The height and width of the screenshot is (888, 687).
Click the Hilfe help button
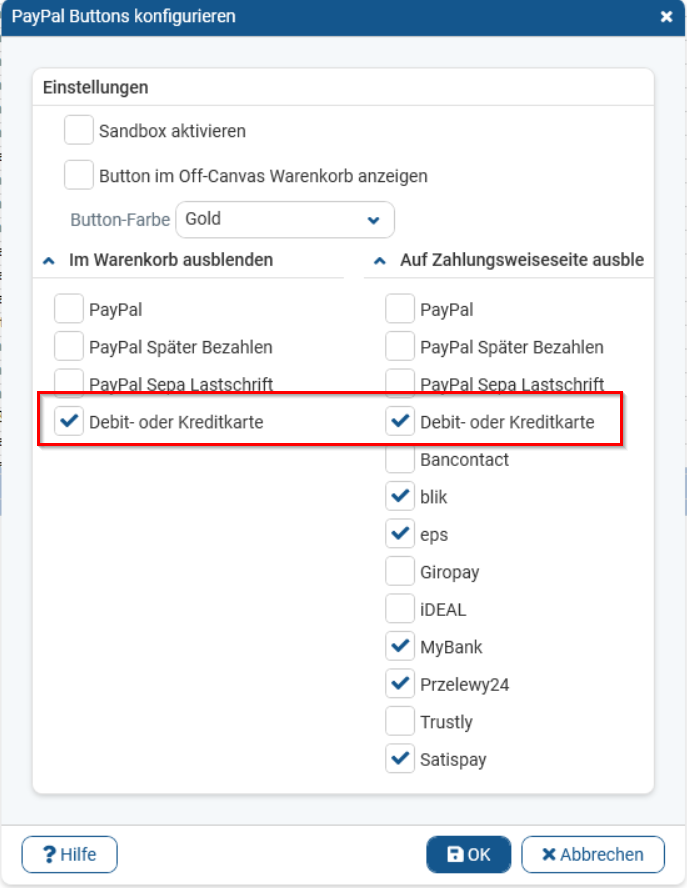click(70, 854)
